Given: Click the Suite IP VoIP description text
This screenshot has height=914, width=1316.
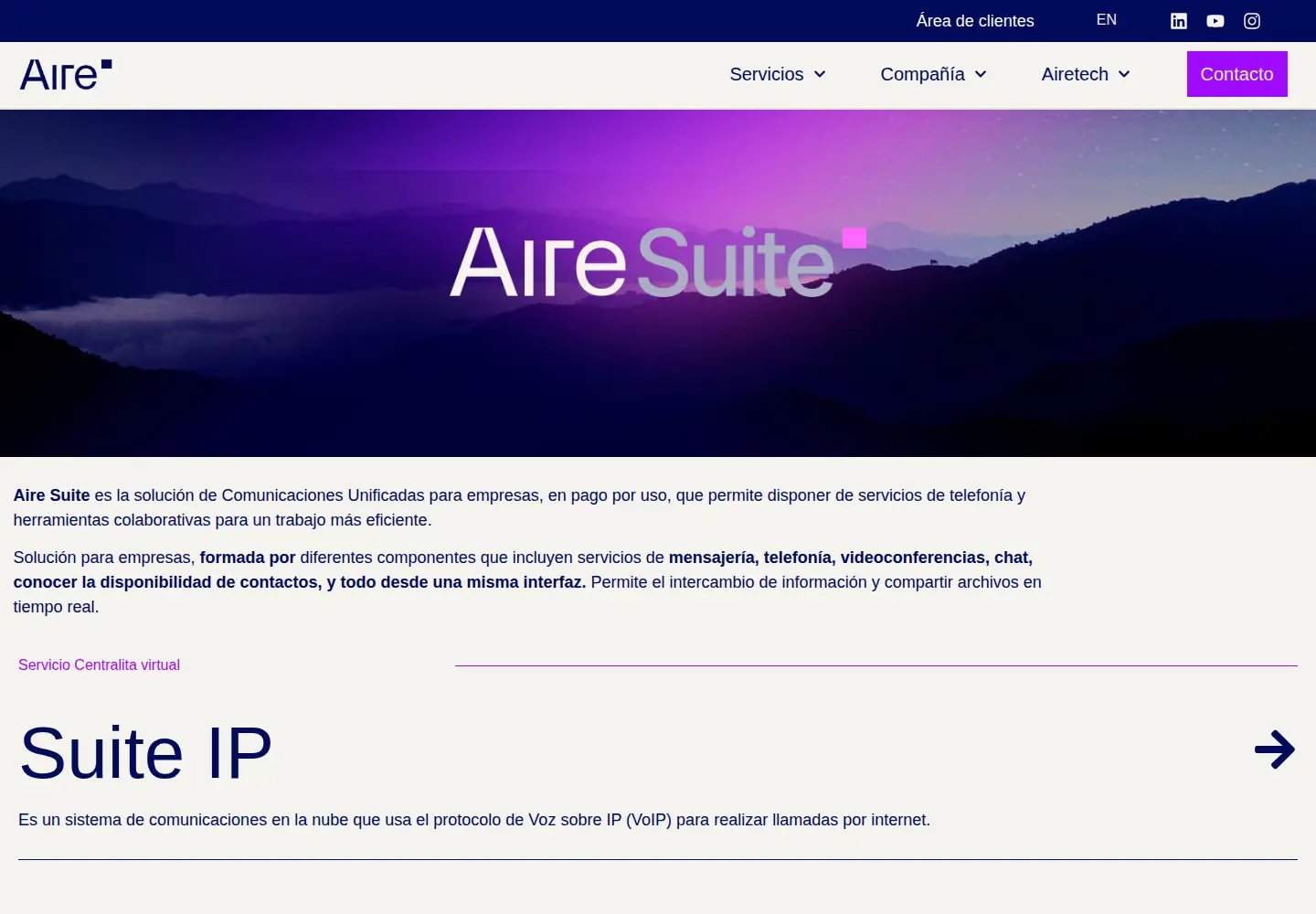Looking at the screenshot, I should coord(474,820).
